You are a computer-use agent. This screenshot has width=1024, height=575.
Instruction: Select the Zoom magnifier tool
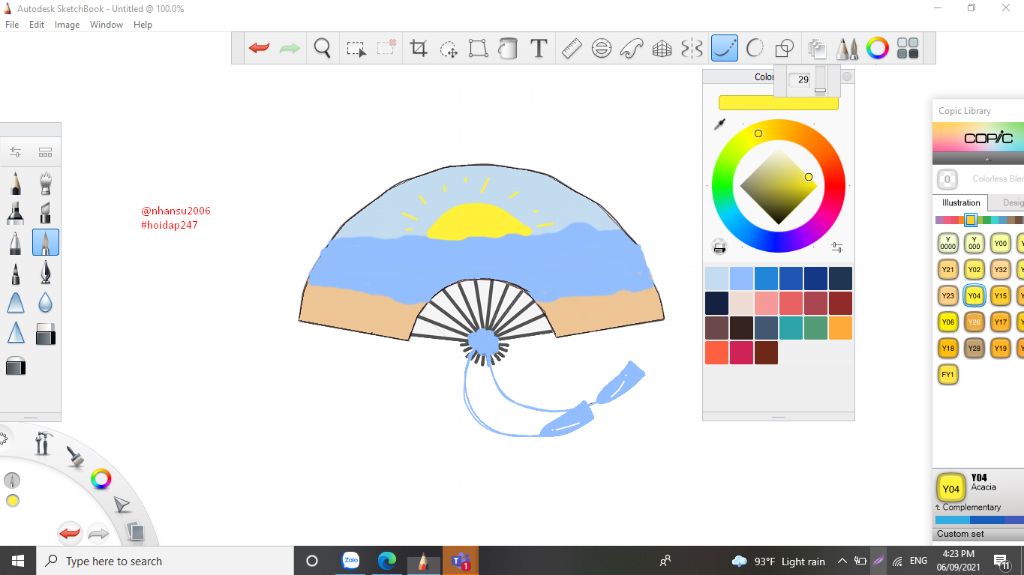(x=322, y=48)
